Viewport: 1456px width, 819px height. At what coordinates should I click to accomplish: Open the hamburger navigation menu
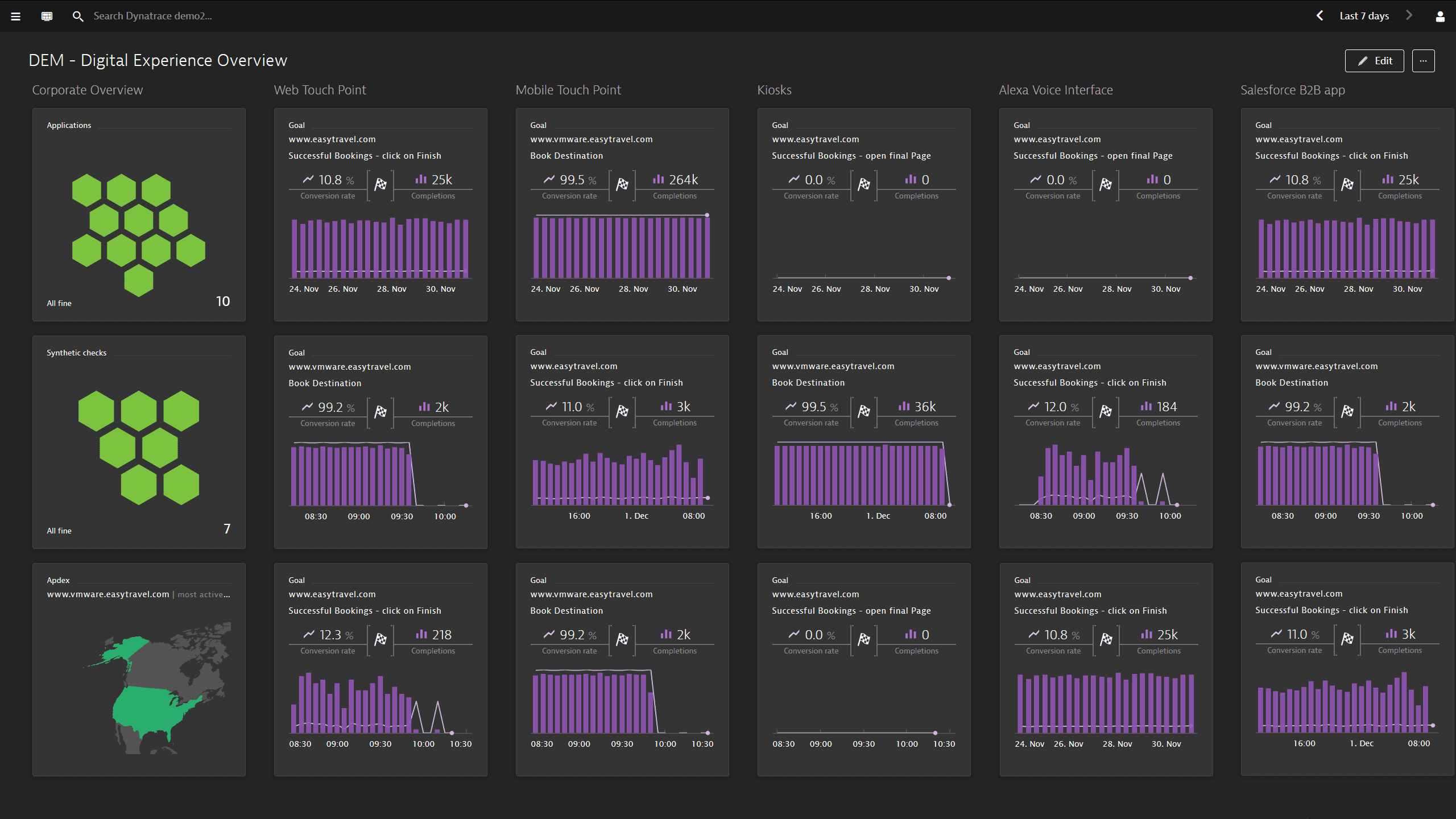click(16, 16)
